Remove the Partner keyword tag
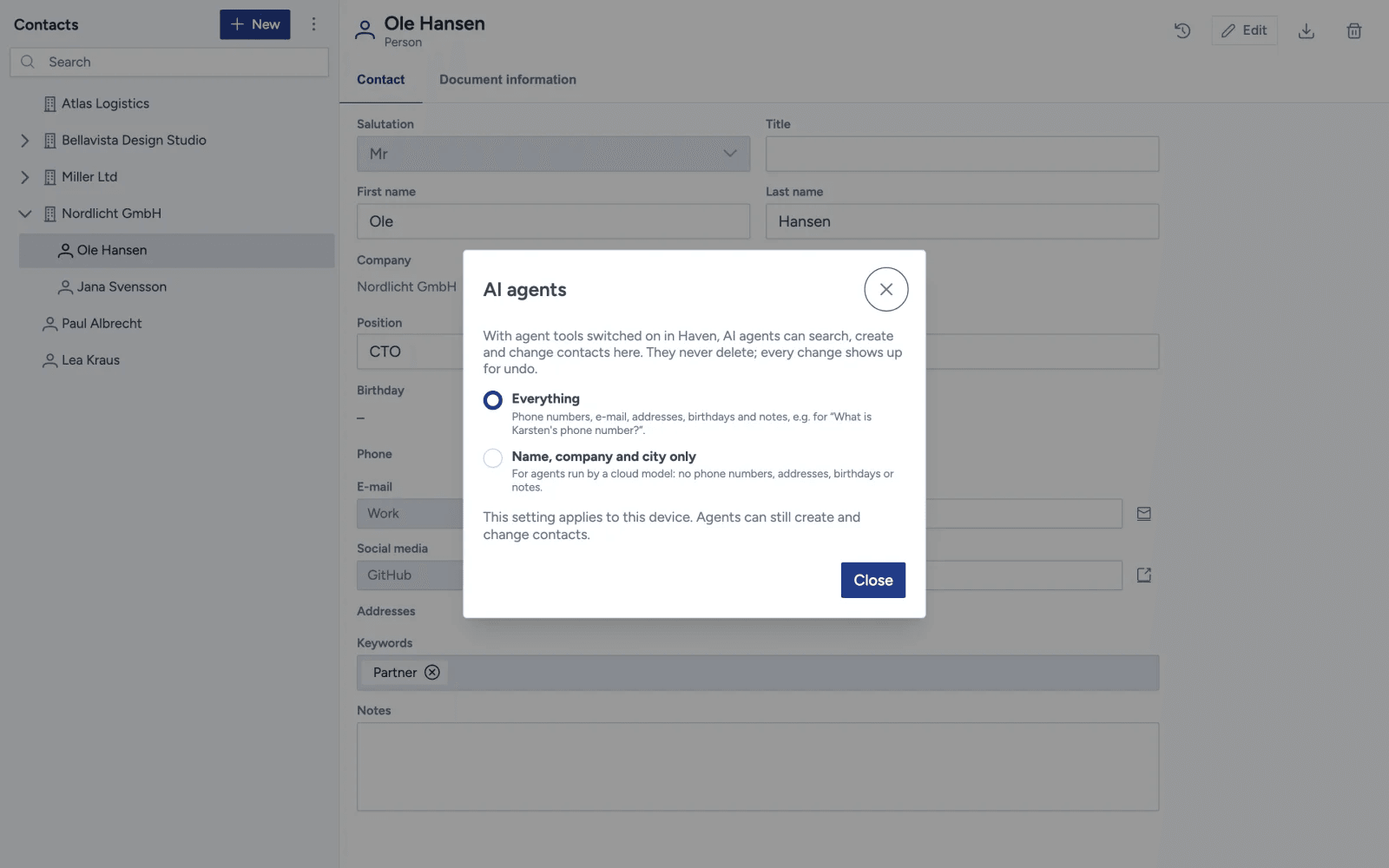Image resolution: width=1389 pixels, height=868 pixels. 431,673
